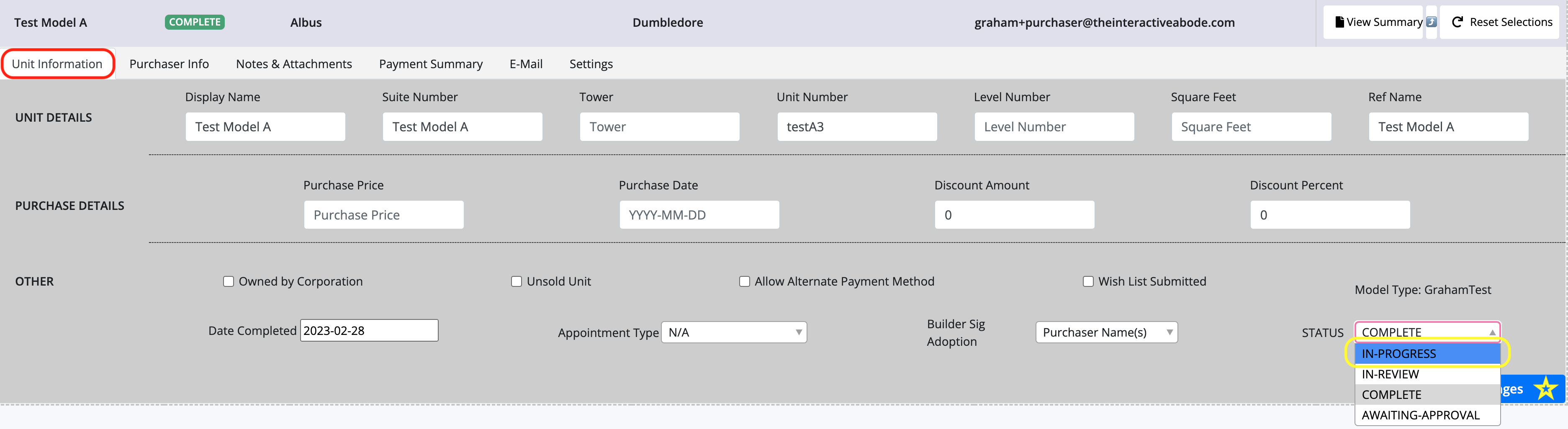Click the UNIT DETAILS section heading
Image resolution: width=1568 pixels, height=429 pixels.
pyautogui.click(x=54, y=117)
